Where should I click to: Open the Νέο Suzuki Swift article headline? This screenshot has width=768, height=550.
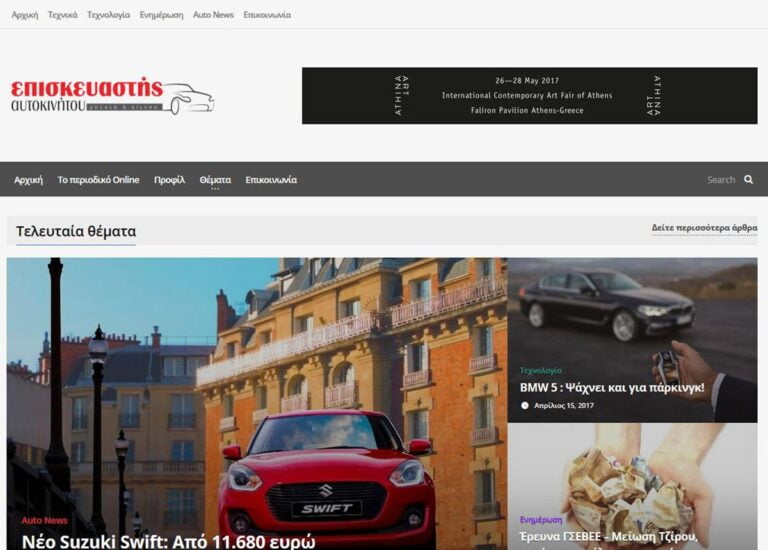tap(168, 541)
